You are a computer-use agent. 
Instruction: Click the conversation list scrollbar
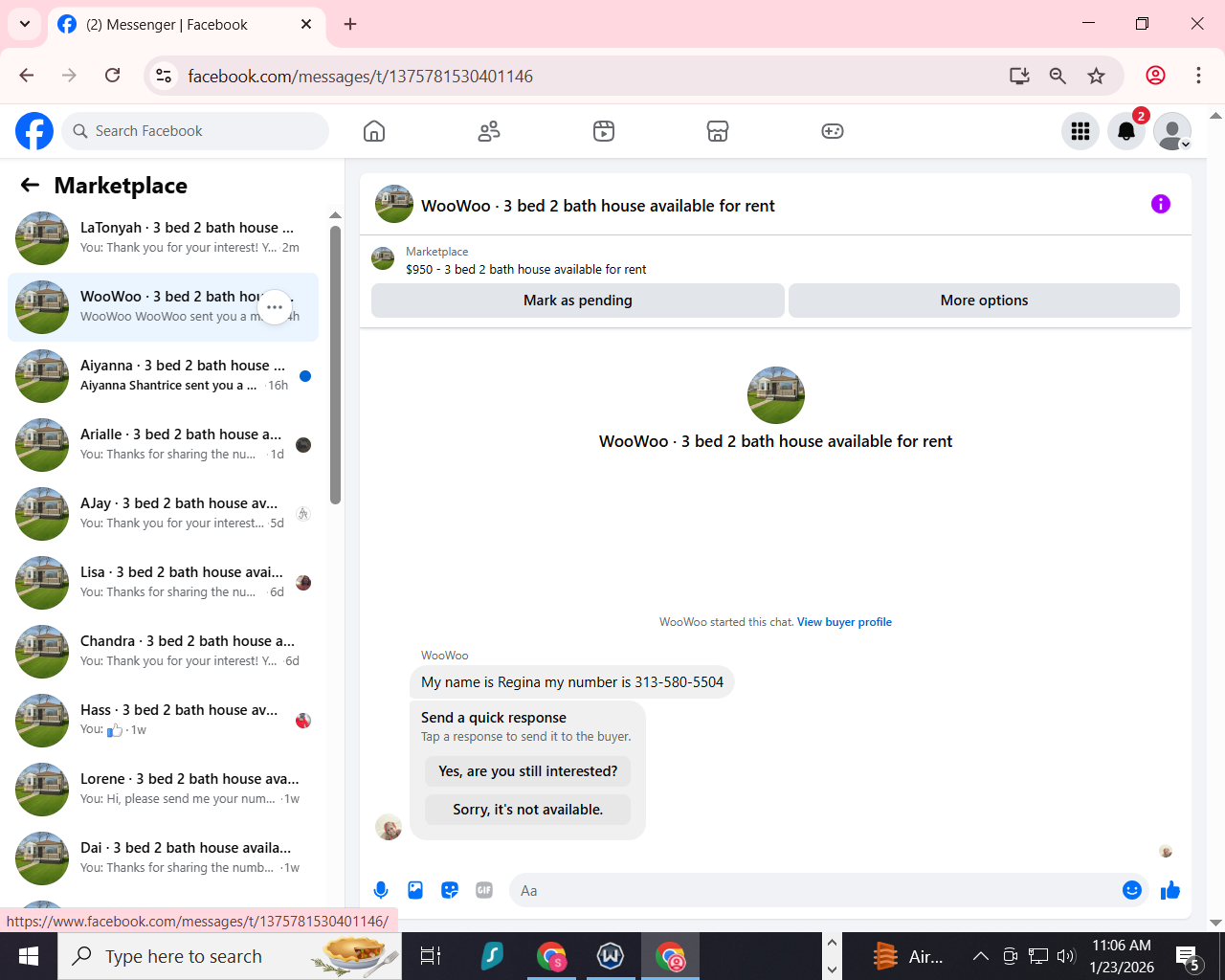(335, 365)
